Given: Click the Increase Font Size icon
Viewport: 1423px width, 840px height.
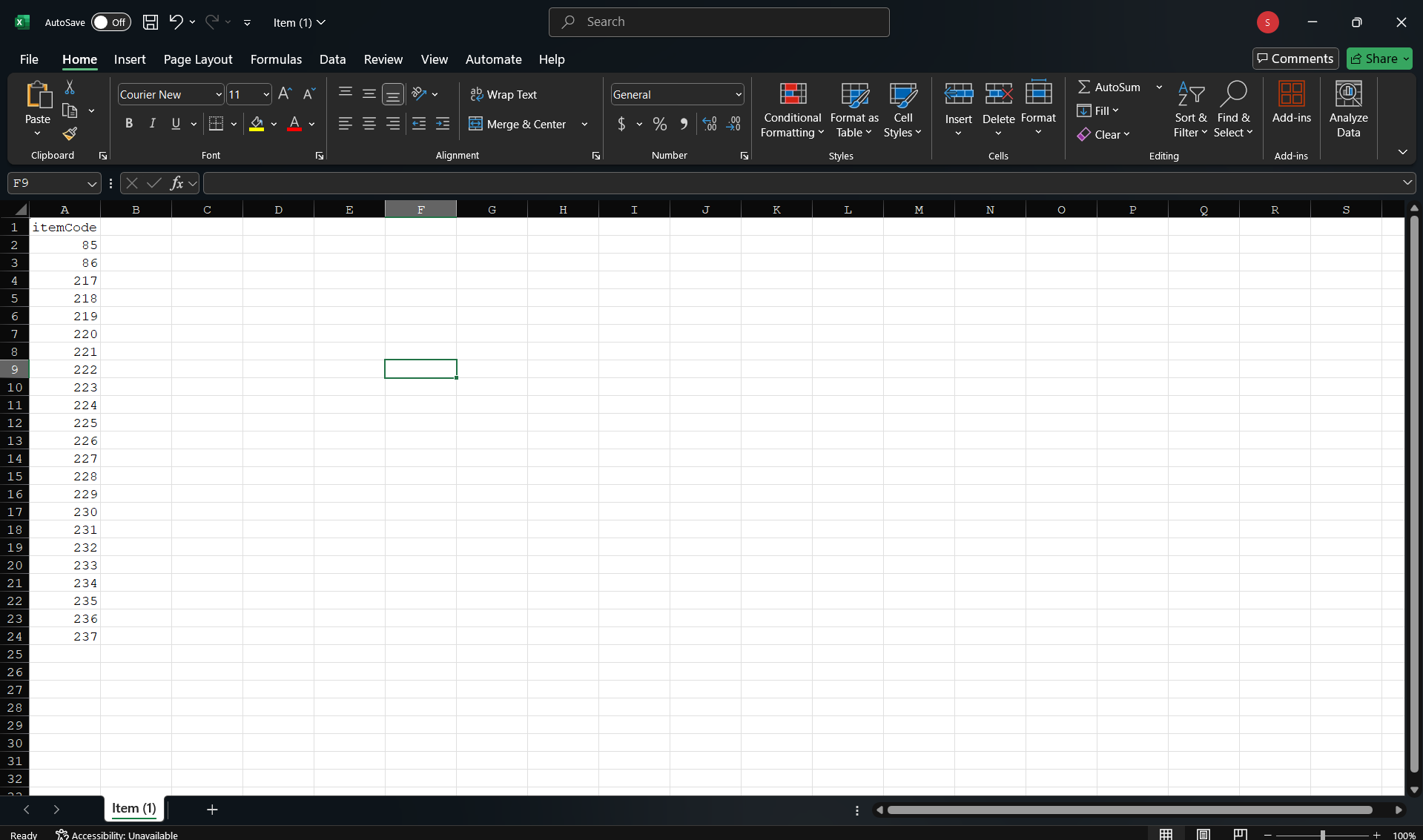Looking at the screenshot, I should [285, 94].
